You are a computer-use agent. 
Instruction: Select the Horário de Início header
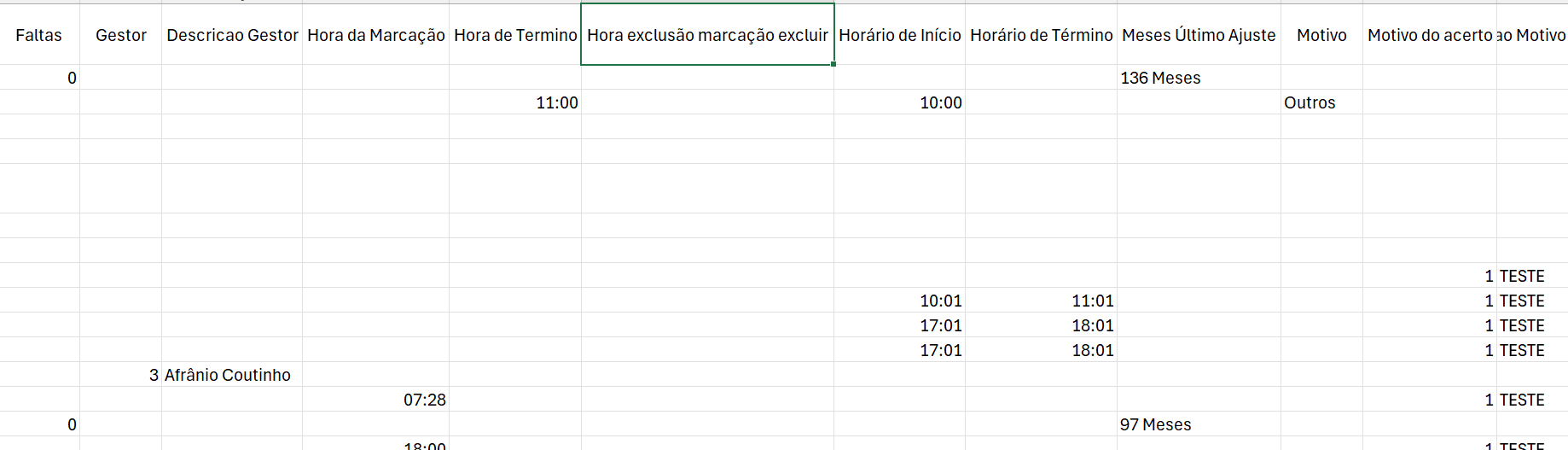pyautogui.click(x=899, y=35)
